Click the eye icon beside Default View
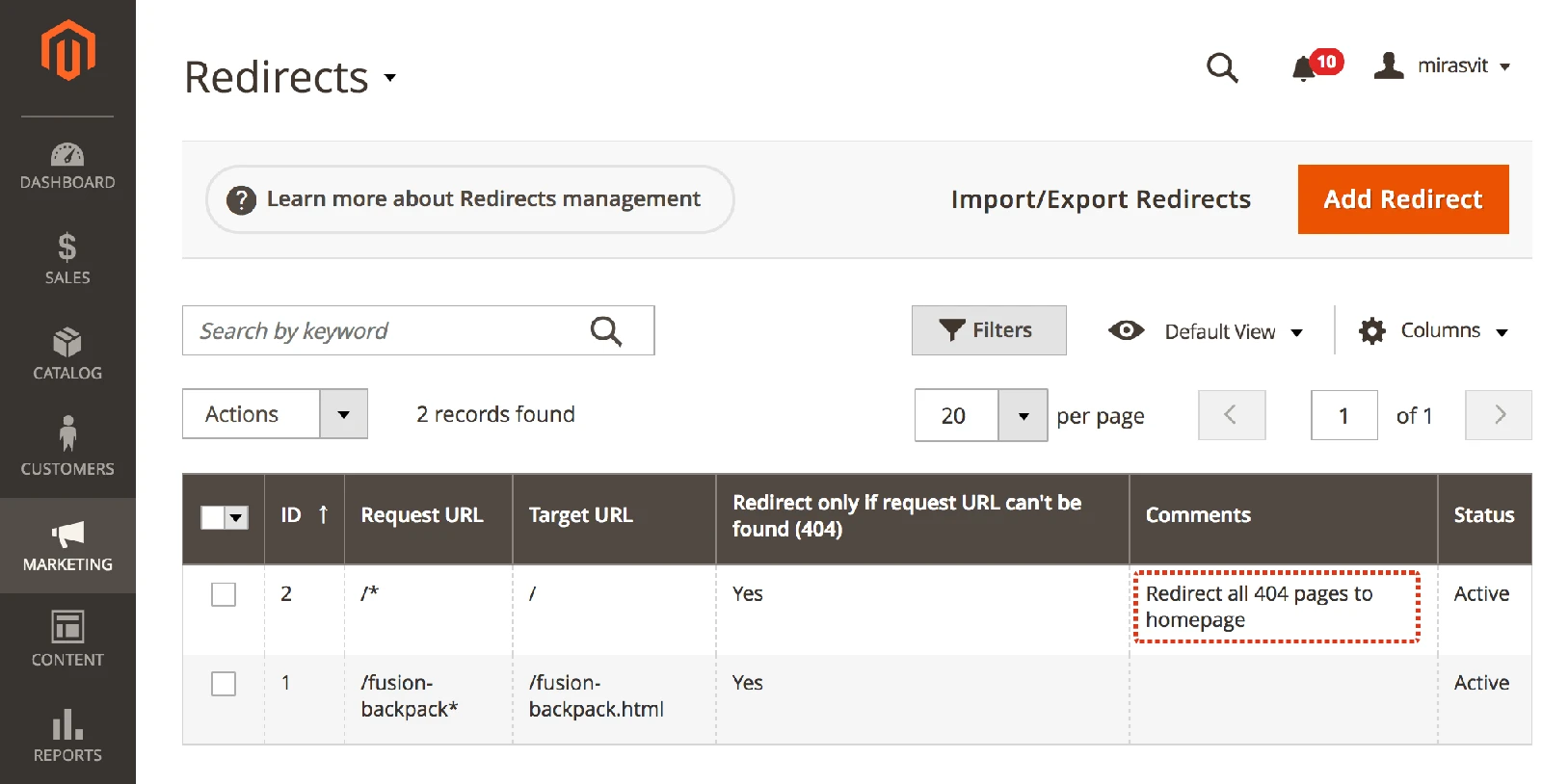This screenshot has width=1542, height=784. pos(1126,330)
